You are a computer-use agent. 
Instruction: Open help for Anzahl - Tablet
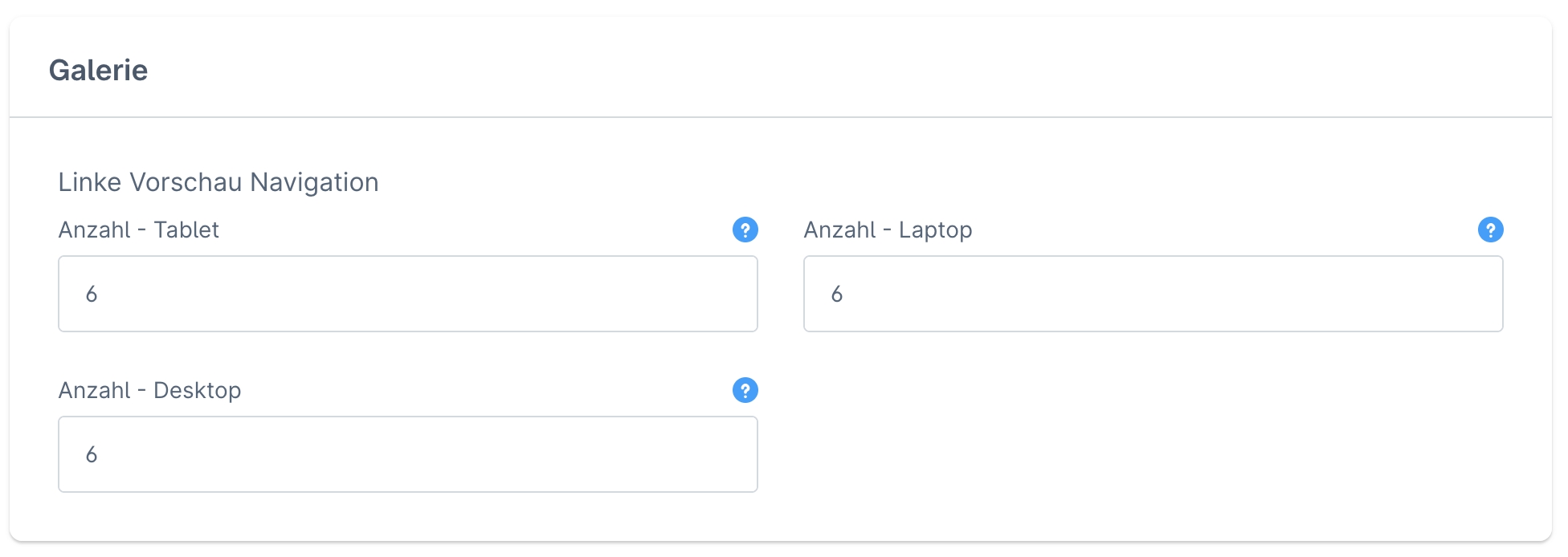click(745, 230)
